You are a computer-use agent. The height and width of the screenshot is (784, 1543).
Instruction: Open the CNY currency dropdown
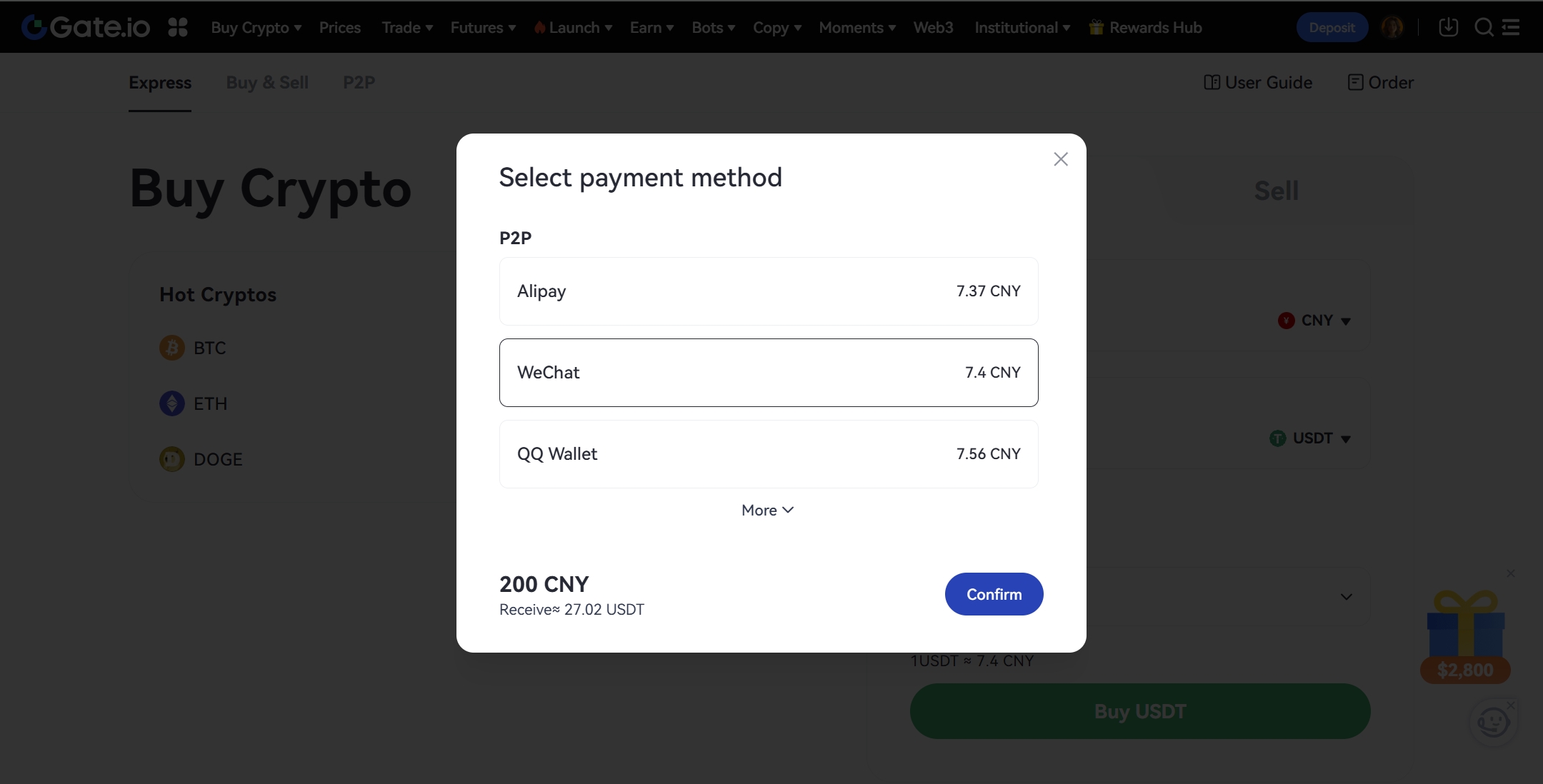[x=1314, y=321]
